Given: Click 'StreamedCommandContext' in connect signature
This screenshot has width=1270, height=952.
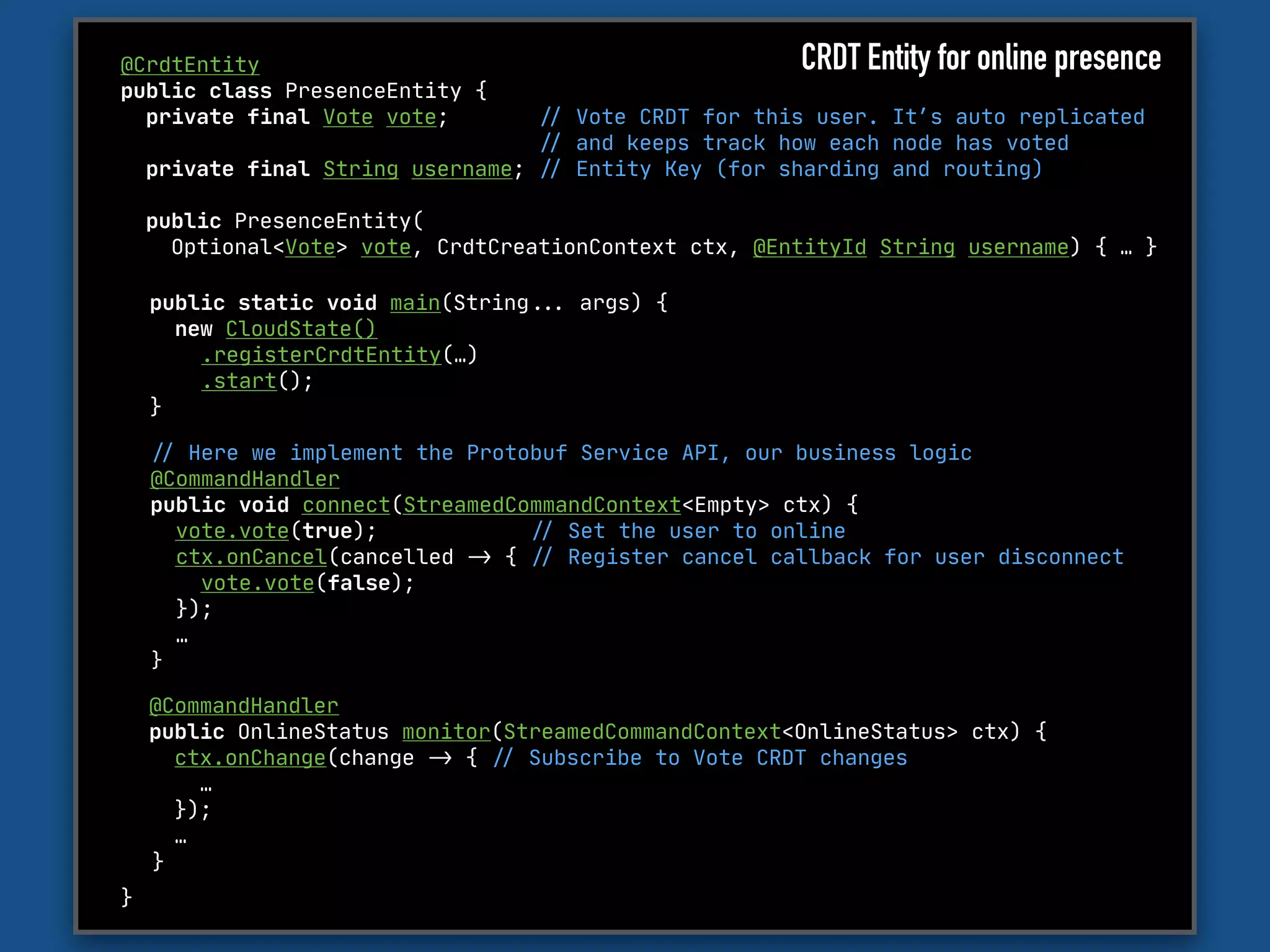Looking at the screenshot, I should [x=543, y=505].
